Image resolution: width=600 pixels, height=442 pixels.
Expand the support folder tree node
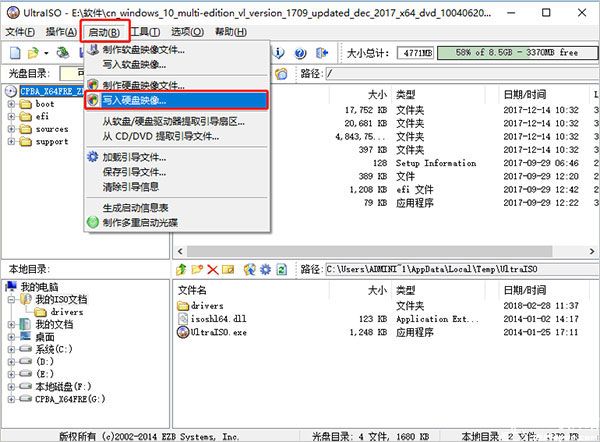click(11, 142)
